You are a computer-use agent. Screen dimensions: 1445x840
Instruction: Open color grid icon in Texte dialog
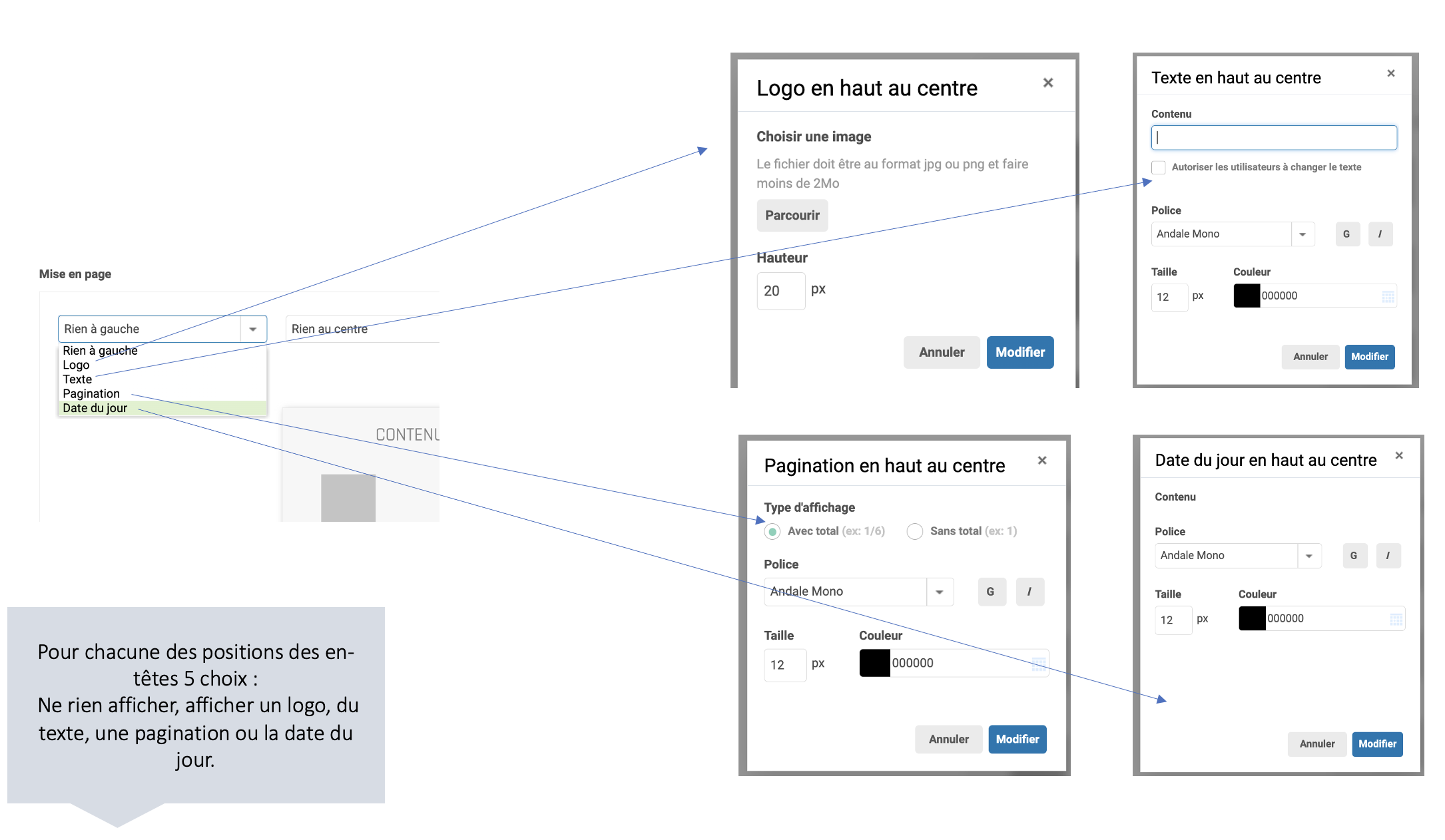(x=1388, y=296)
